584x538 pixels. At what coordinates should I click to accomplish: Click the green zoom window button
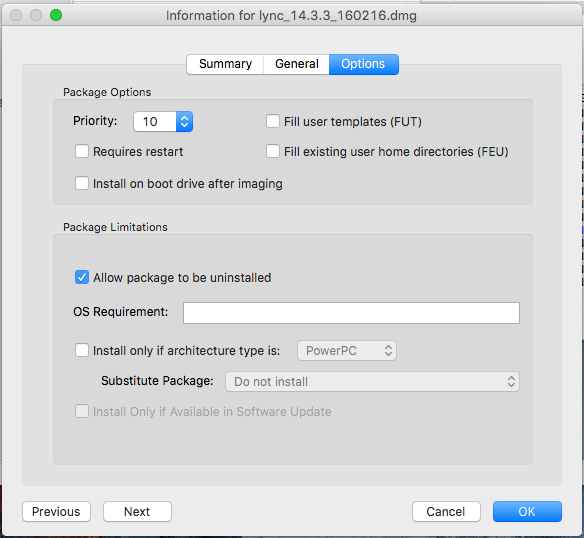tap(56, 15)
